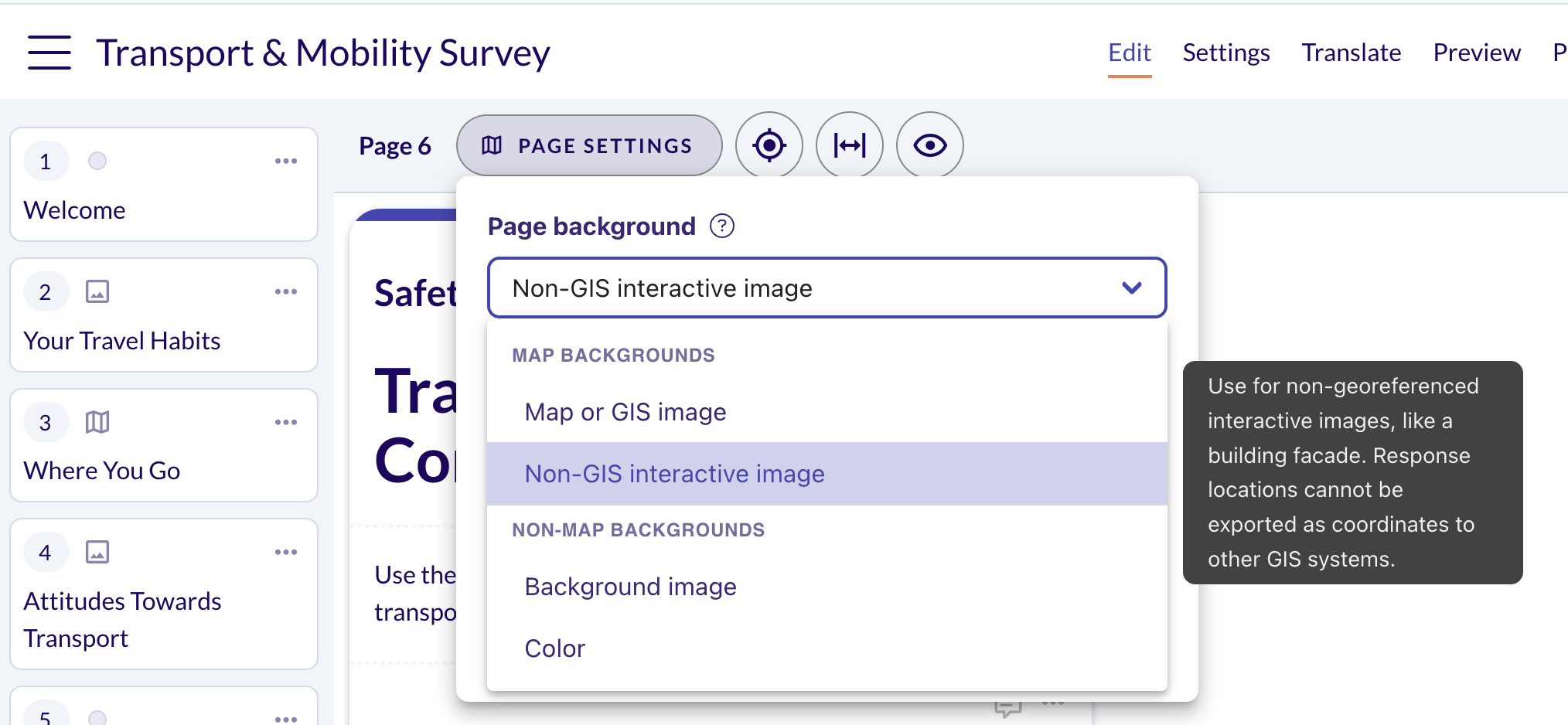Image resolution: width=1568 pixels, height=725 pixels.
Task: Click the map center target icon
Action: (769, 145)
